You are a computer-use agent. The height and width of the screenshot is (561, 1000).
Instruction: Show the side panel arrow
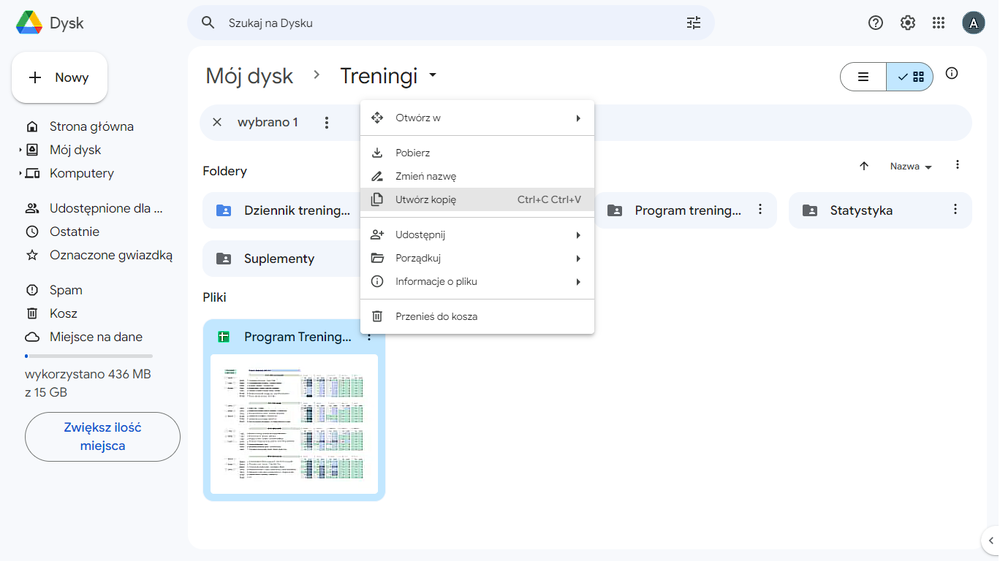(988, 540)
